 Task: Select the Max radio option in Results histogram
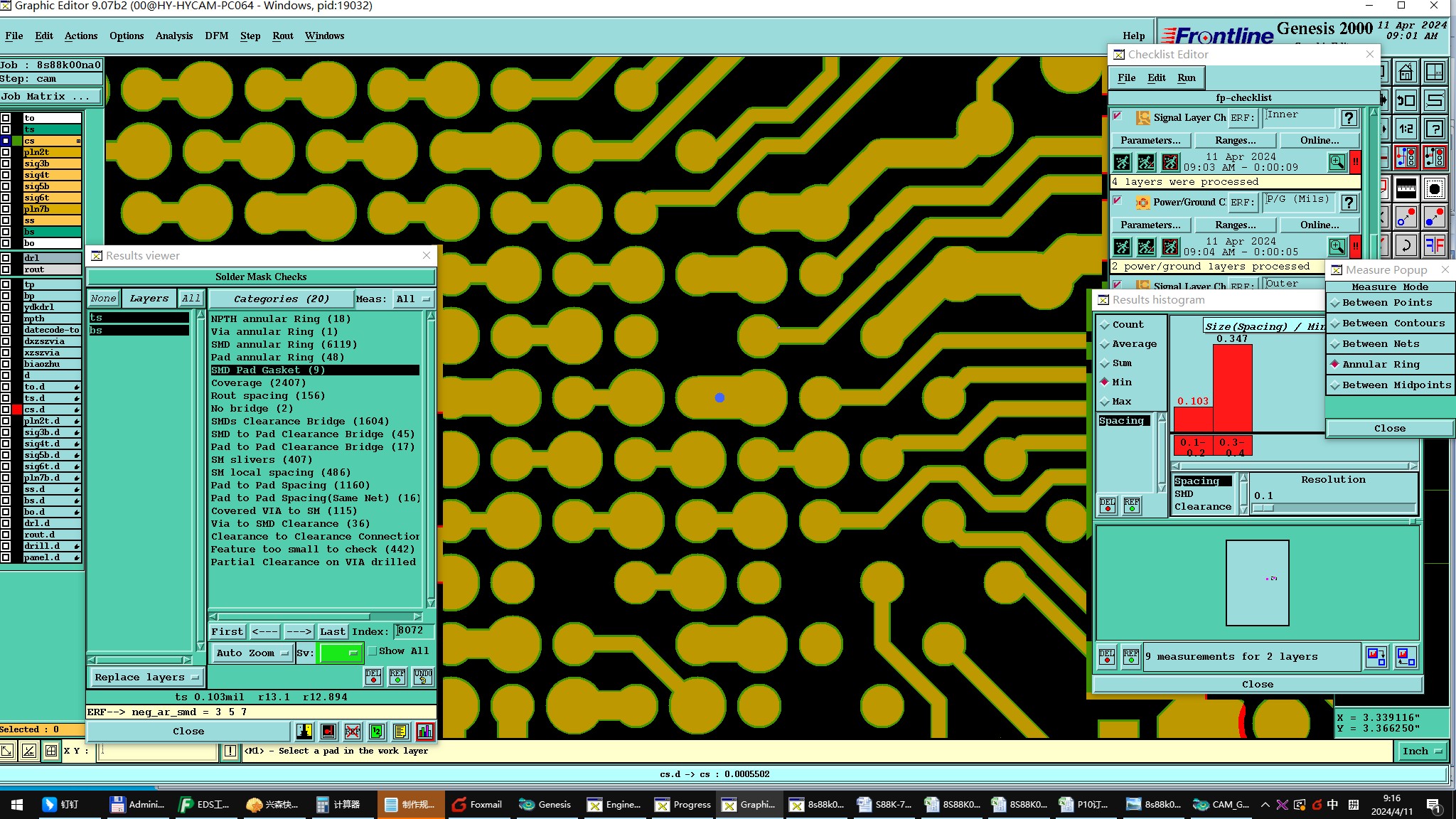[x=1105, y=402]
